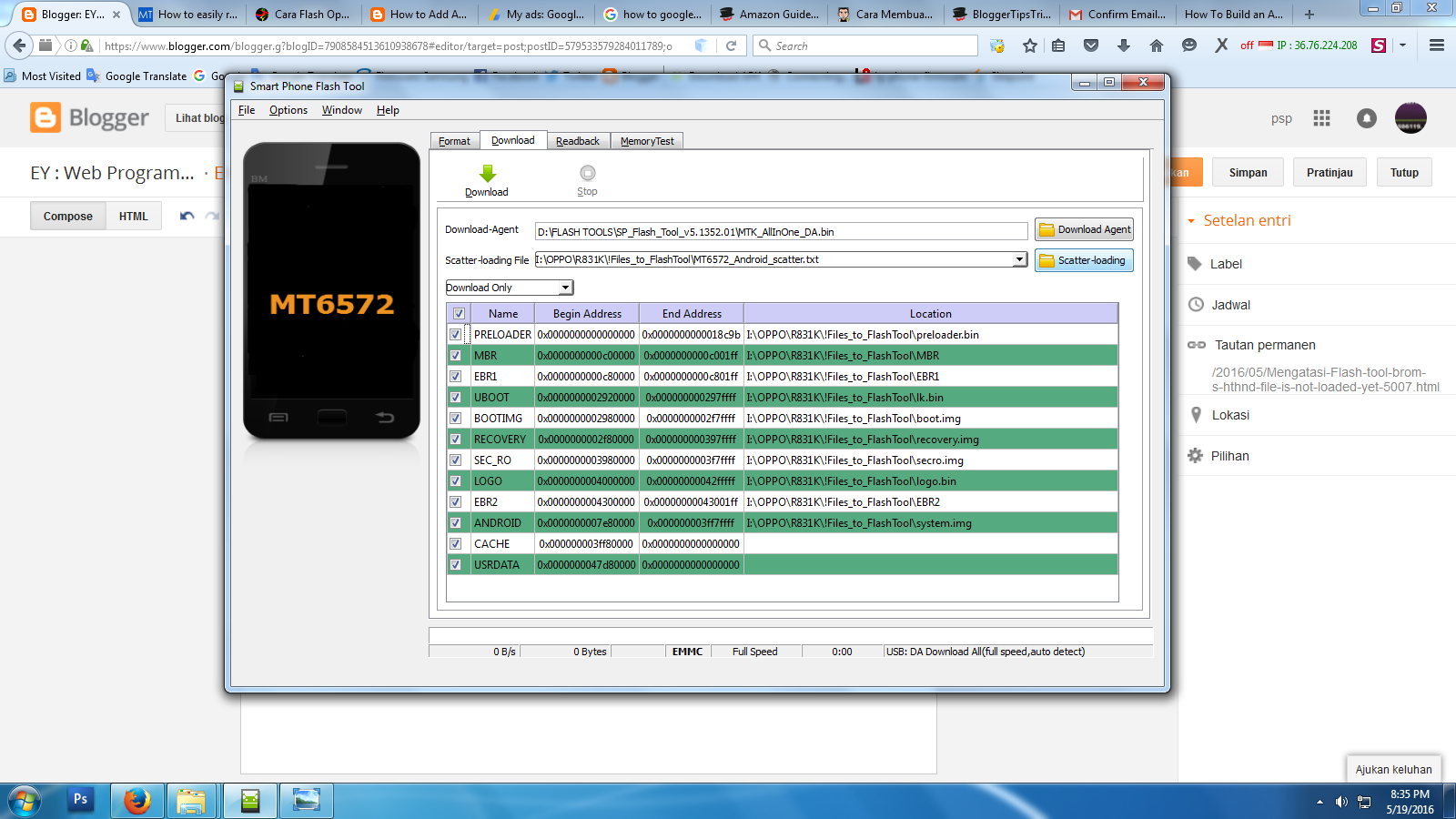Open the Google apps grid in Blogger
Screen dimensions: 1456x819
click(1322, 118)
